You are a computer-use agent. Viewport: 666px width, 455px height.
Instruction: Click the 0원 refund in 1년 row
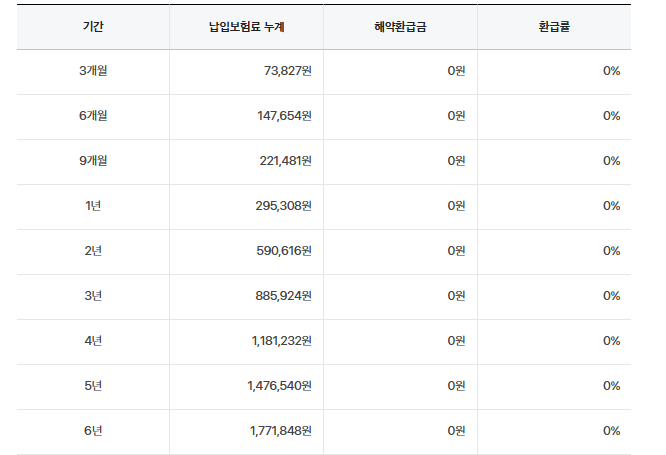[457, 206]
